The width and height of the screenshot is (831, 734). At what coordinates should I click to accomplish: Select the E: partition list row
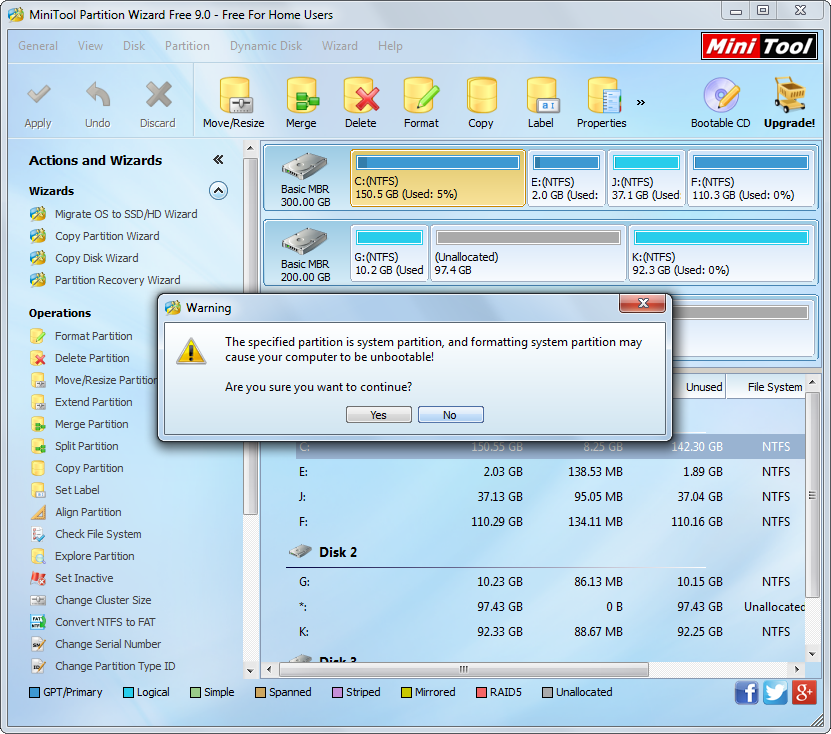pos(550,472)
